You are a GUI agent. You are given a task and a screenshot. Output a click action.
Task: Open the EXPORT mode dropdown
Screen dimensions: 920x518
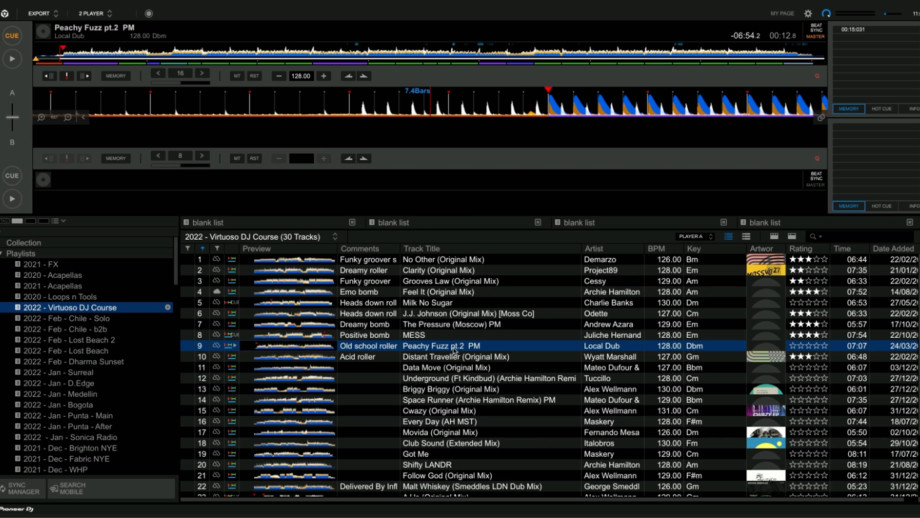43,13
